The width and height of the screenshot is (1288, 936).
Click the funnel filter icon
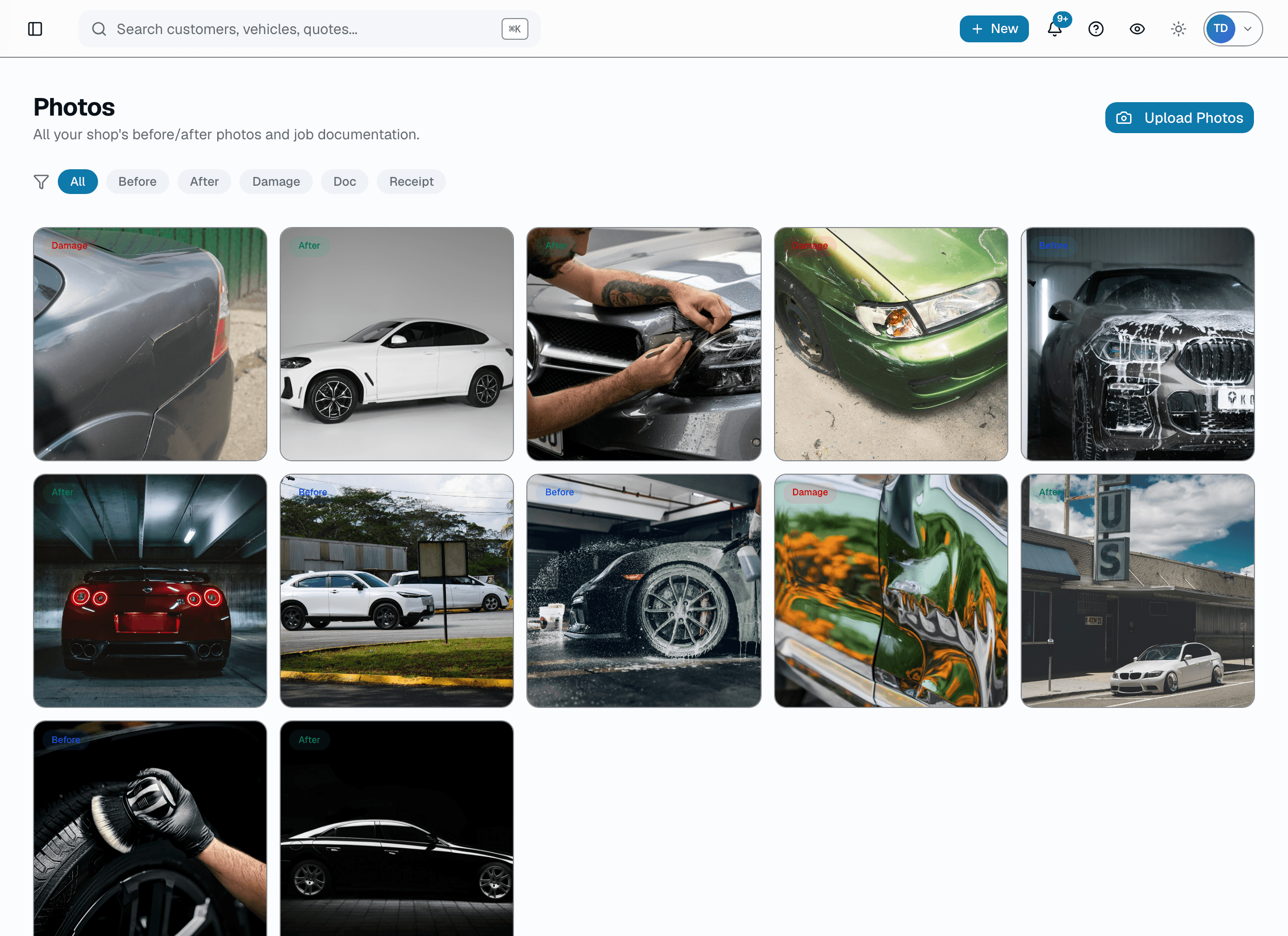click(41, 182)
